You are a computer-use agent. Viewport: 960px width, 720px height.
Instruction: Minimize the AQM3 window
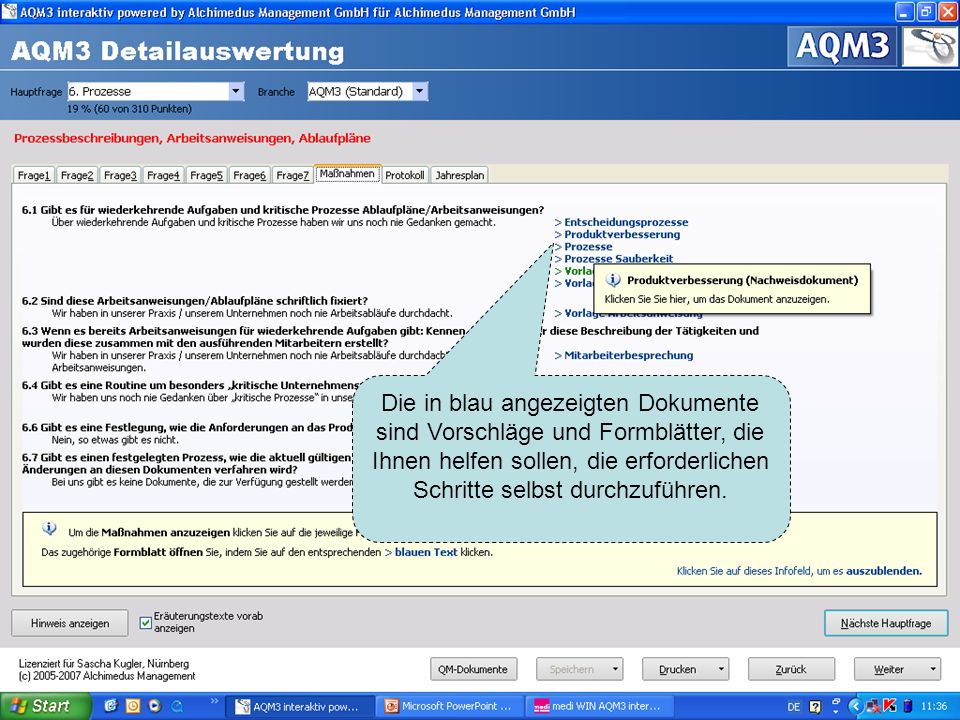(905, 12)
